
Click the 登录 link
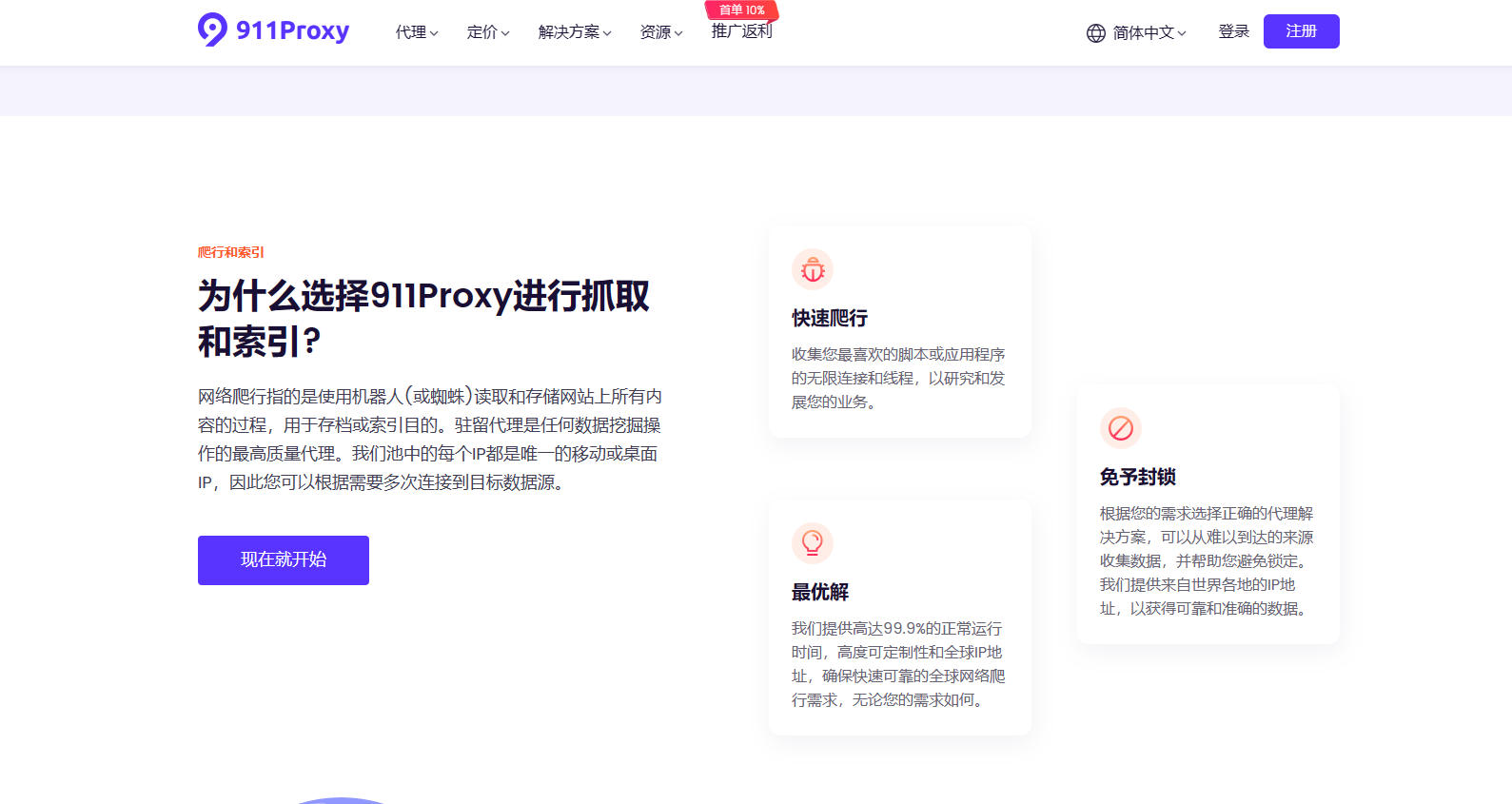tap(1234, 31)
